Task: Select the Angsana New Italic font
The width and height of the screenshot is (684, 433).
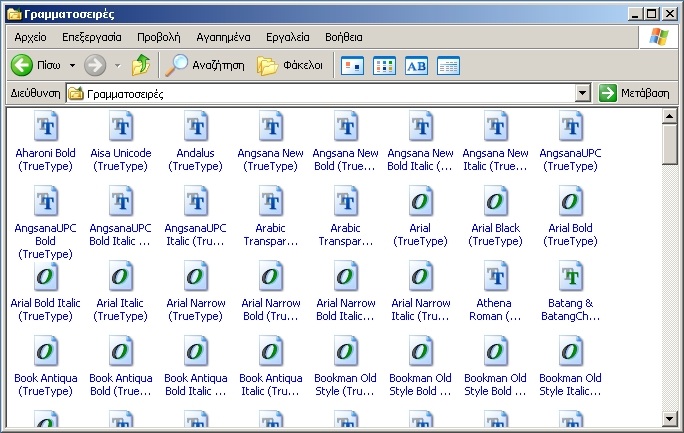Action: point(495,142)
